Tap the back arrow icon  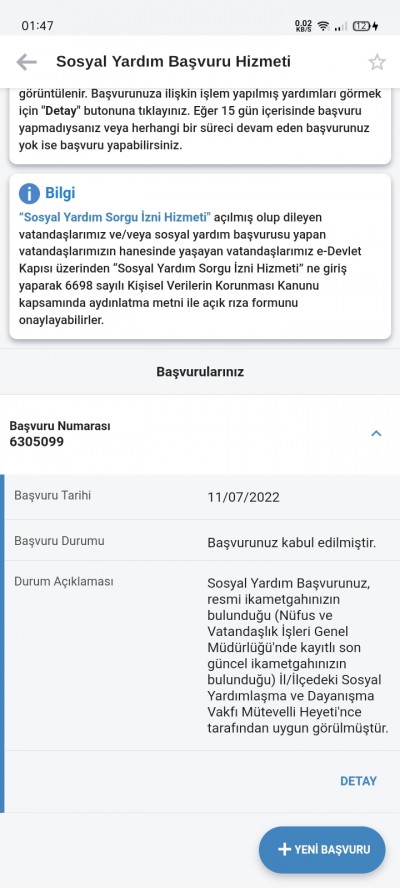[x=26, y=62]
